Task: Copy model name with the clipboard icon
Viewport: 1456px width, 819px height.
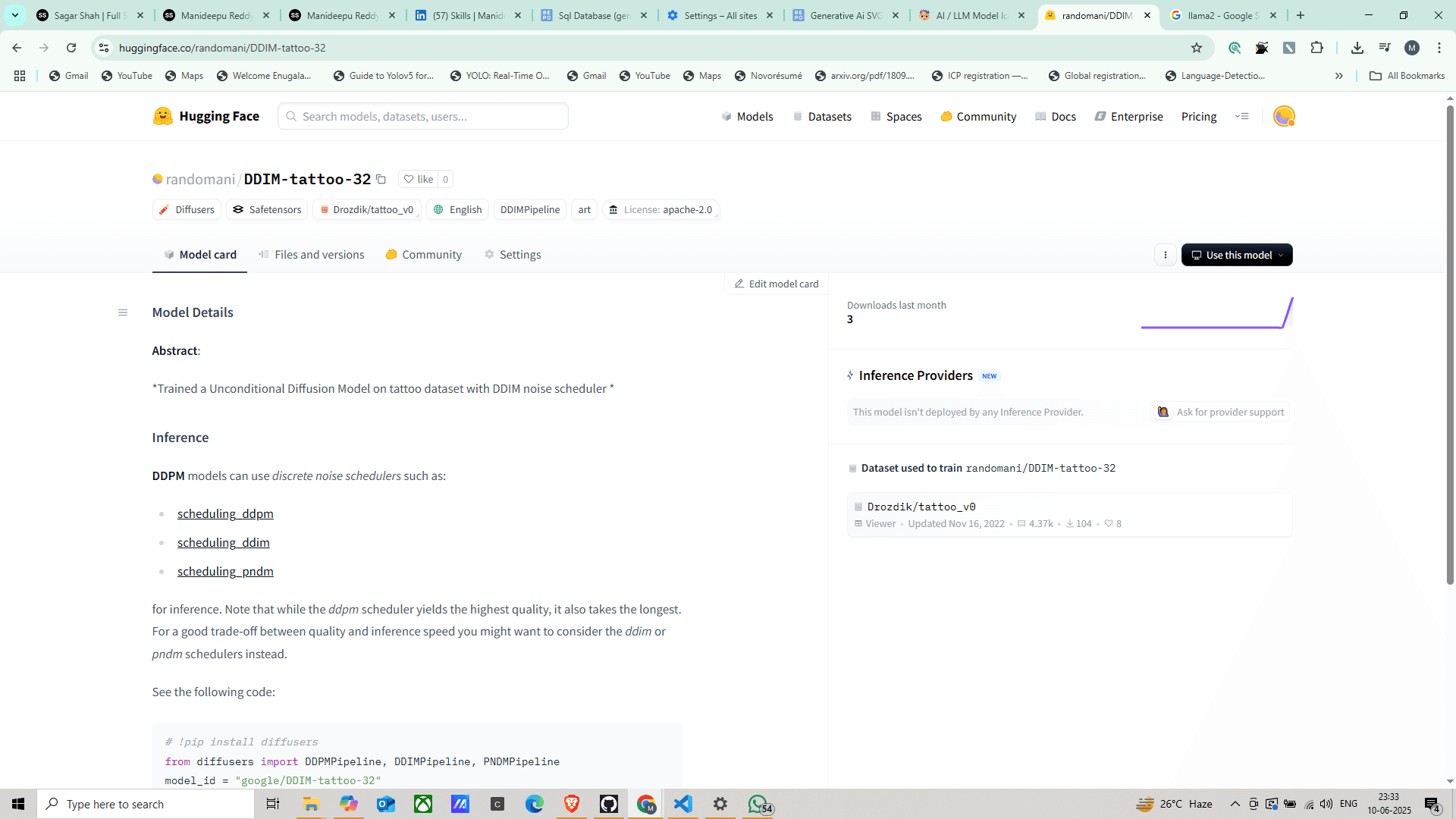Action: [381, 180]
